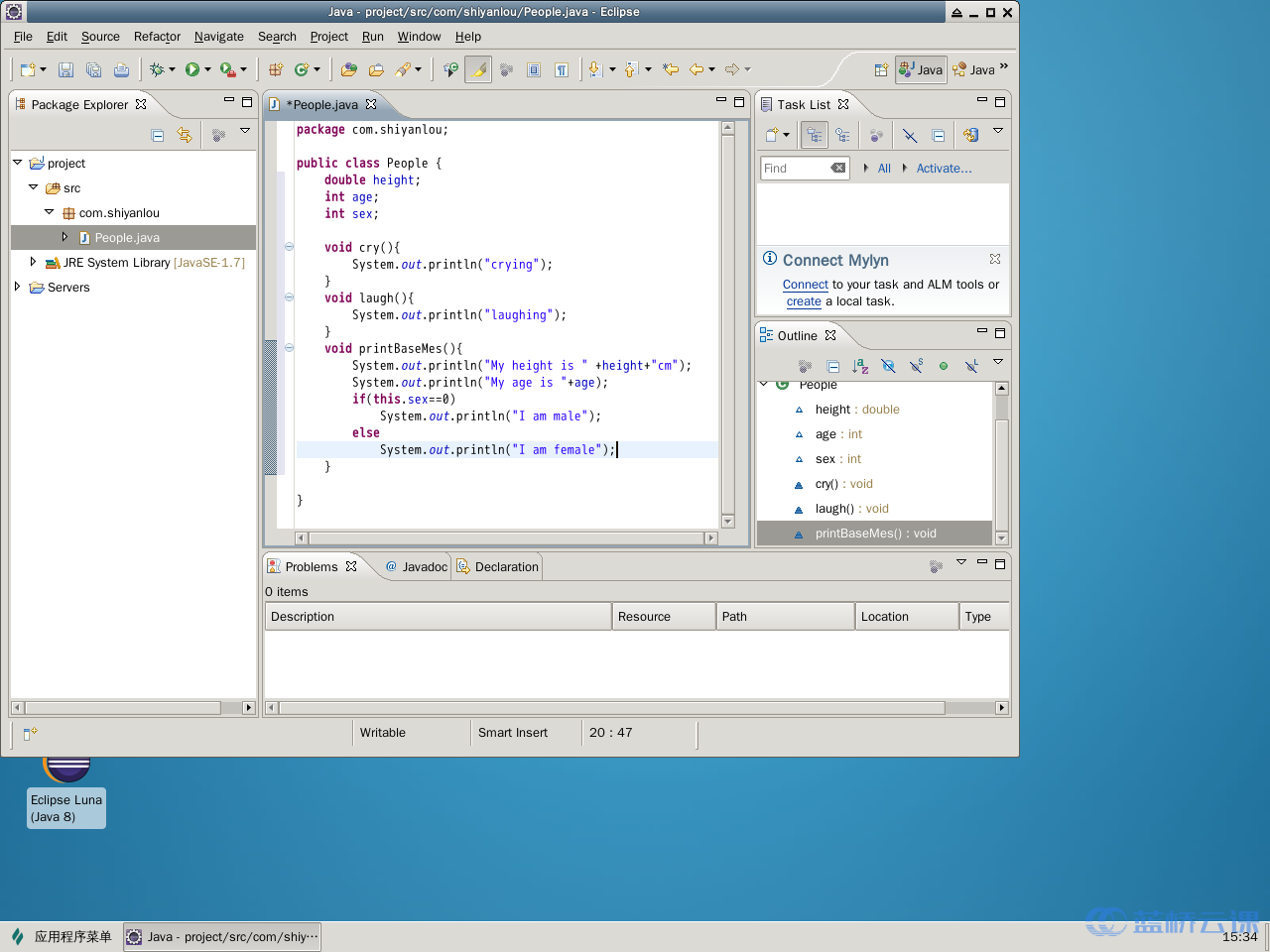The height and width of the screenshot is (952, 1270).
Task: Open the Navigate menu
Action: 219,37
